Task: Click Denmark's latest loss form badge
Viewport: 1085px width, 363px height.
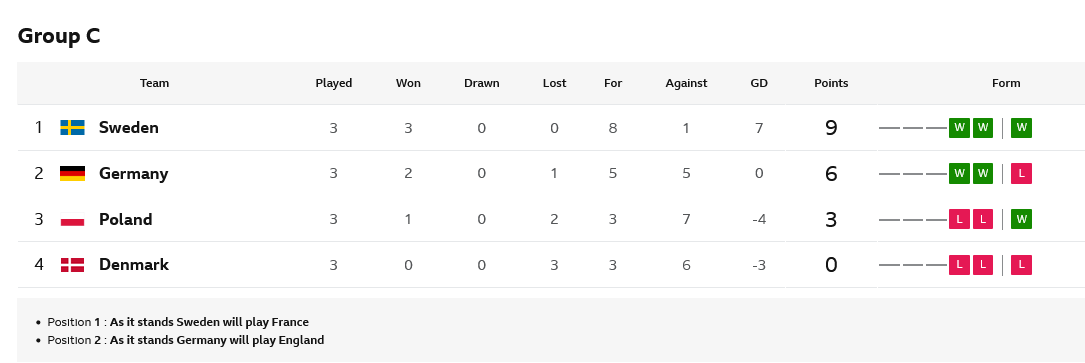Action: click(1021, 265)
